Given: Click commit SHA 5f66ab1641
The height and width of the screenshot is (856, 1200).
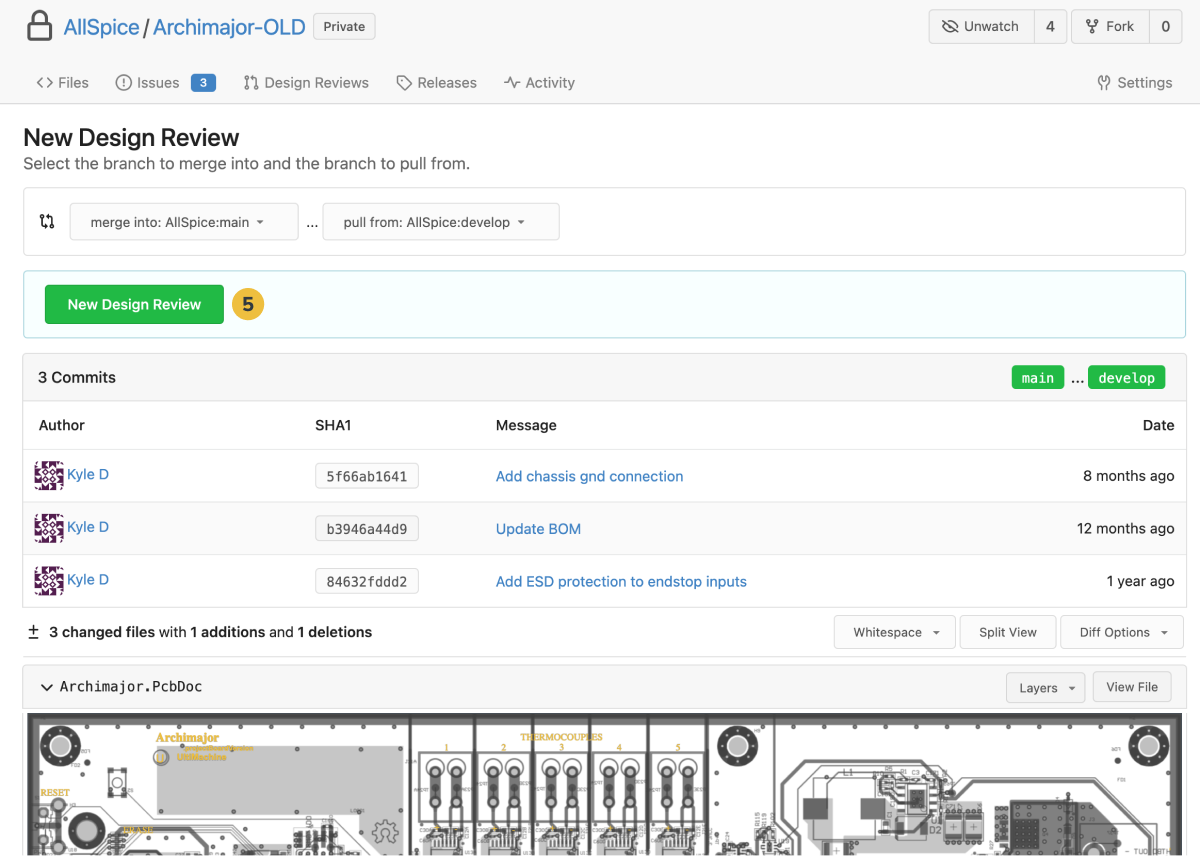Looking at the screenshot, I should click(367, 476).
